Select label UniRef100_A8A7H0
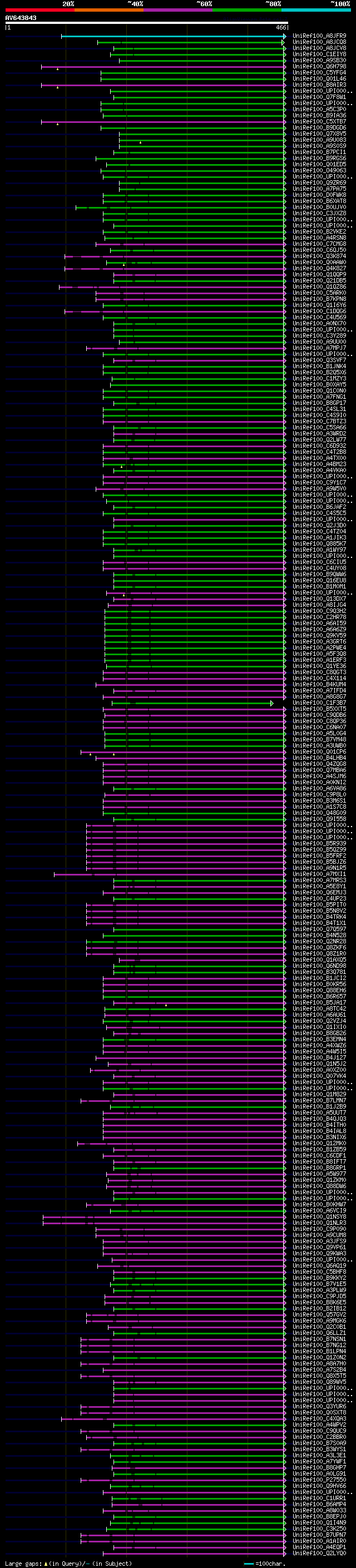 click(319, 1363)
